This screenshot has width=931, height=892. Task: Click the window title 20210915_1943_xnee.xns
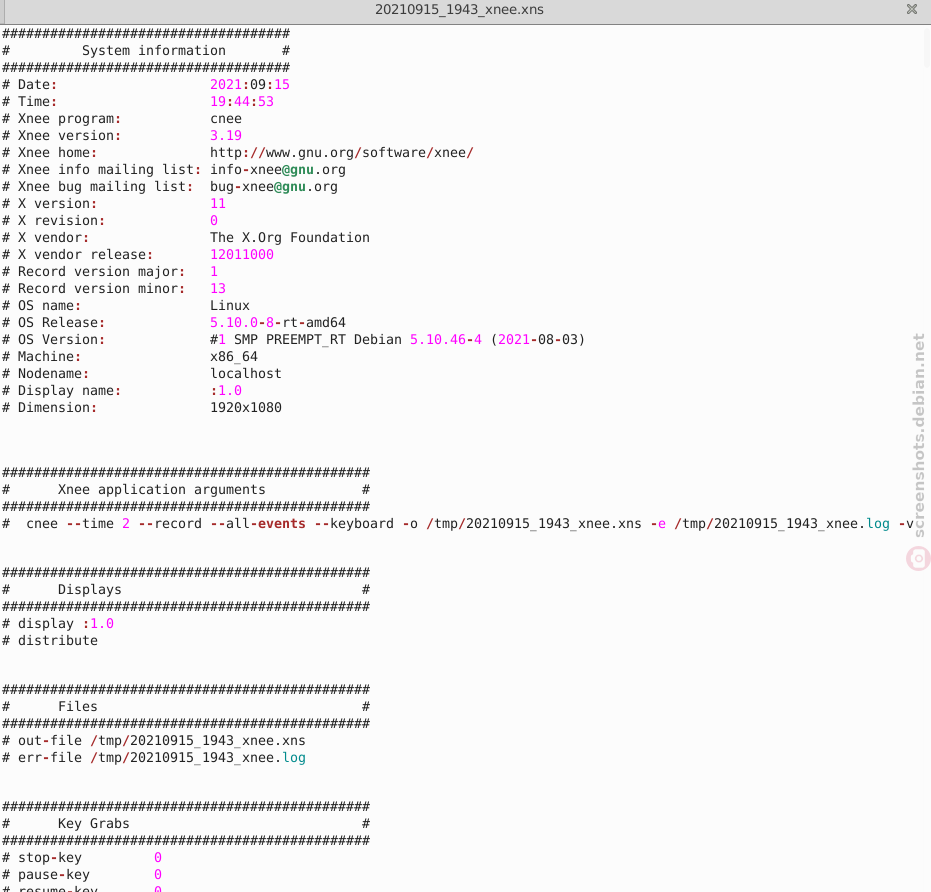459,10
